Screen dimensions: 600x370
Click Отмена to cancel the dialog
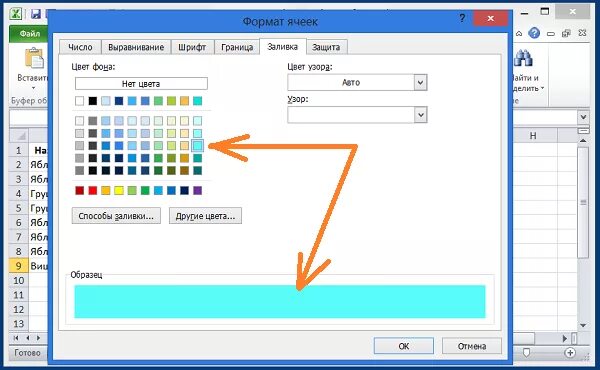click(x=472, y=346)
